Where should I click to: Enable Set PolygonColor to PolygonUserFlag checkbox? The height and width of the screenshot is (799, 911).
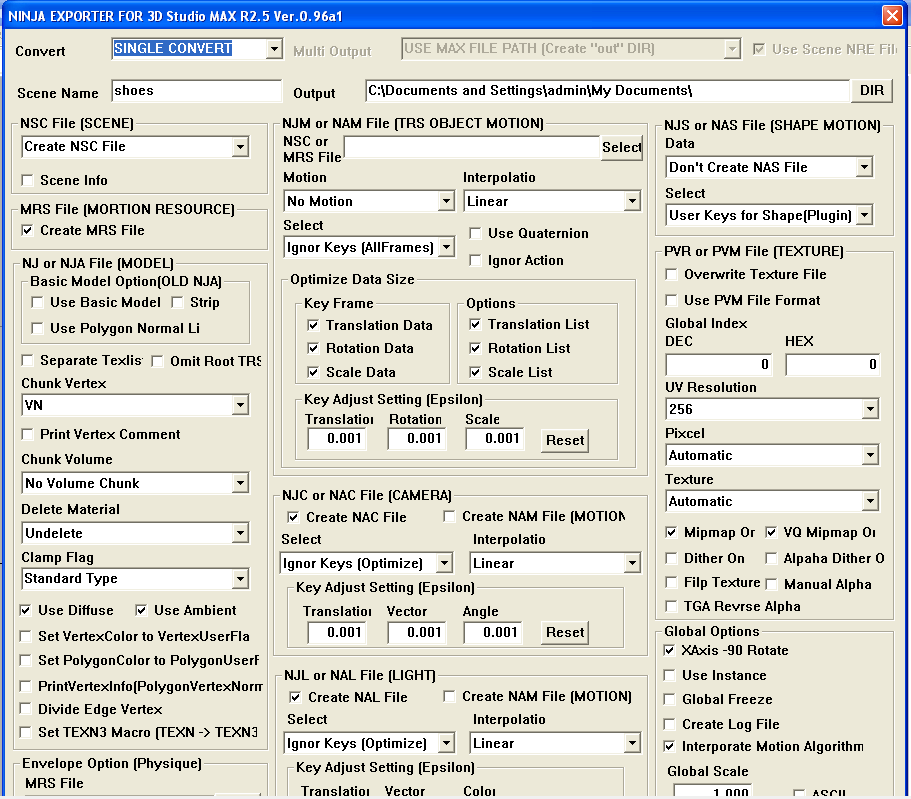[x=25, y=660]
